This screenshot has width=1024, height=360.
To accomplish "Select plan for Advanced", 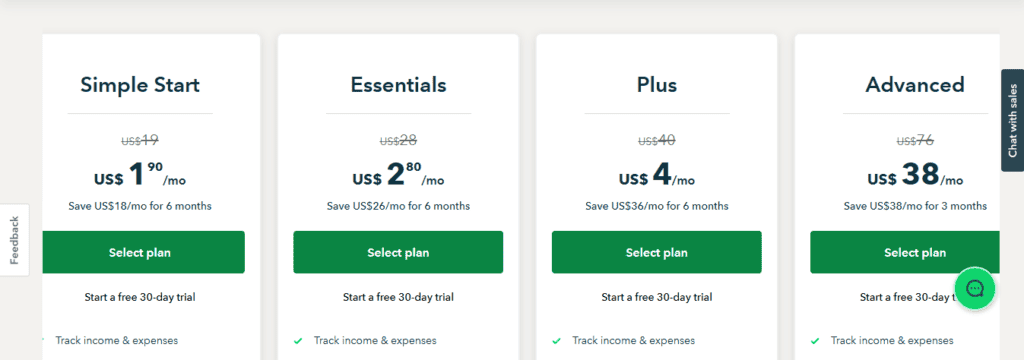I will 905,252.
